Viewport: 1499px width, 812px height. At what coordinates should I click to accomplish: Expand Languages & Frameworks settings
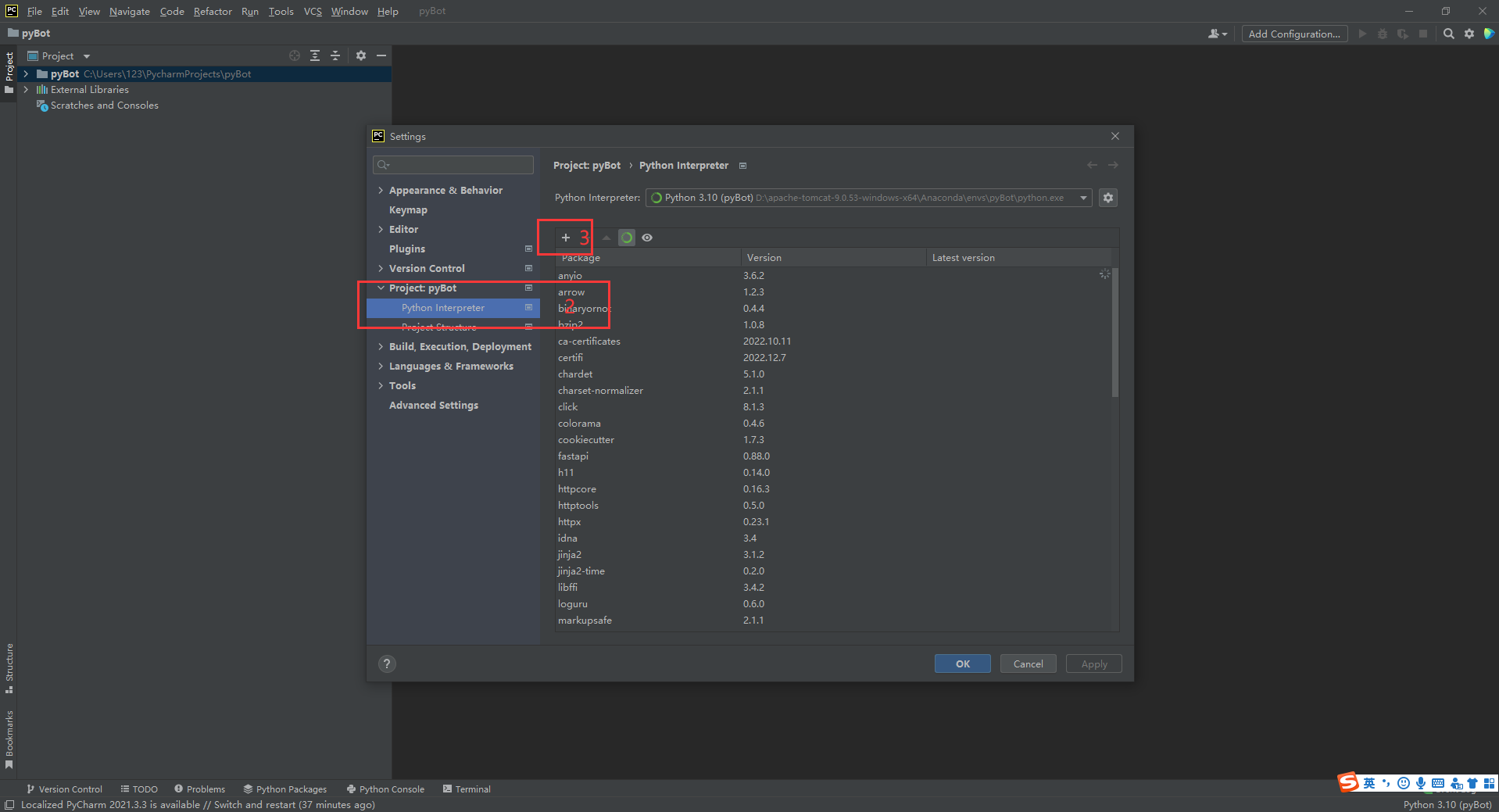(x=381, y=367)
